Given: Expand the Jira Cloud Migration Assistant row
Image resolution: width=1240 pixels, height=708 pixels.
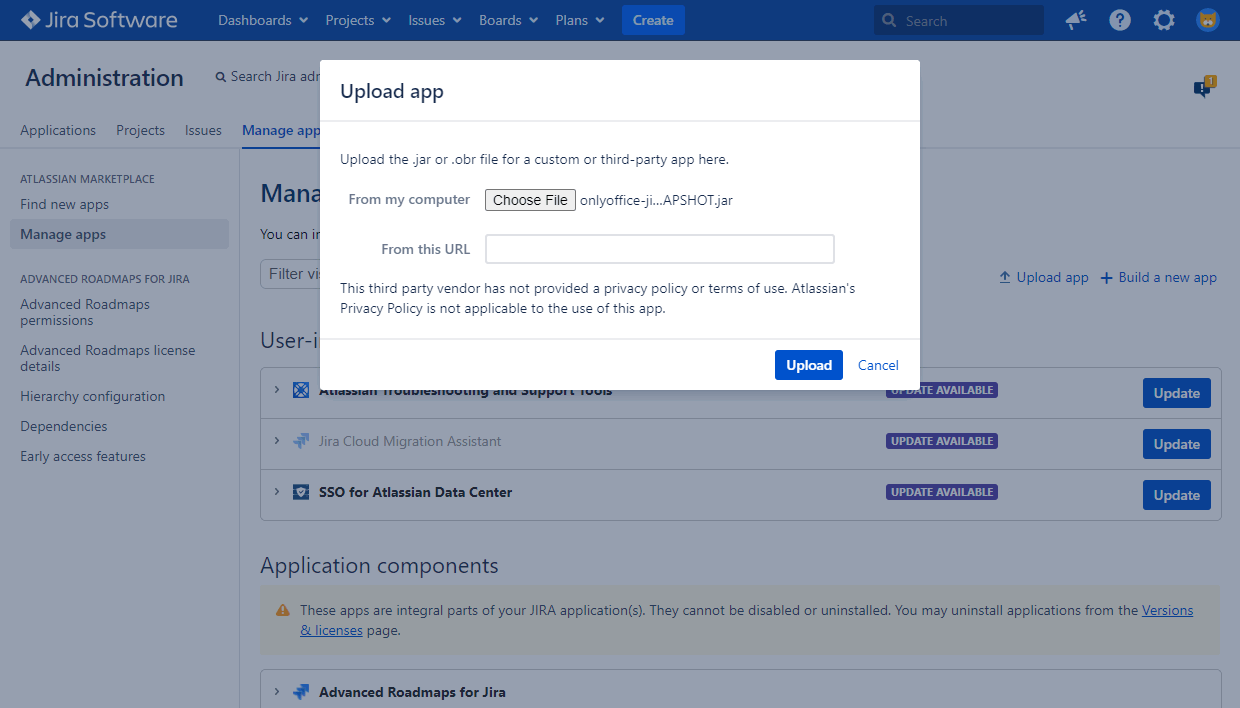Looking at the screenshot, I should coord(277,441).
